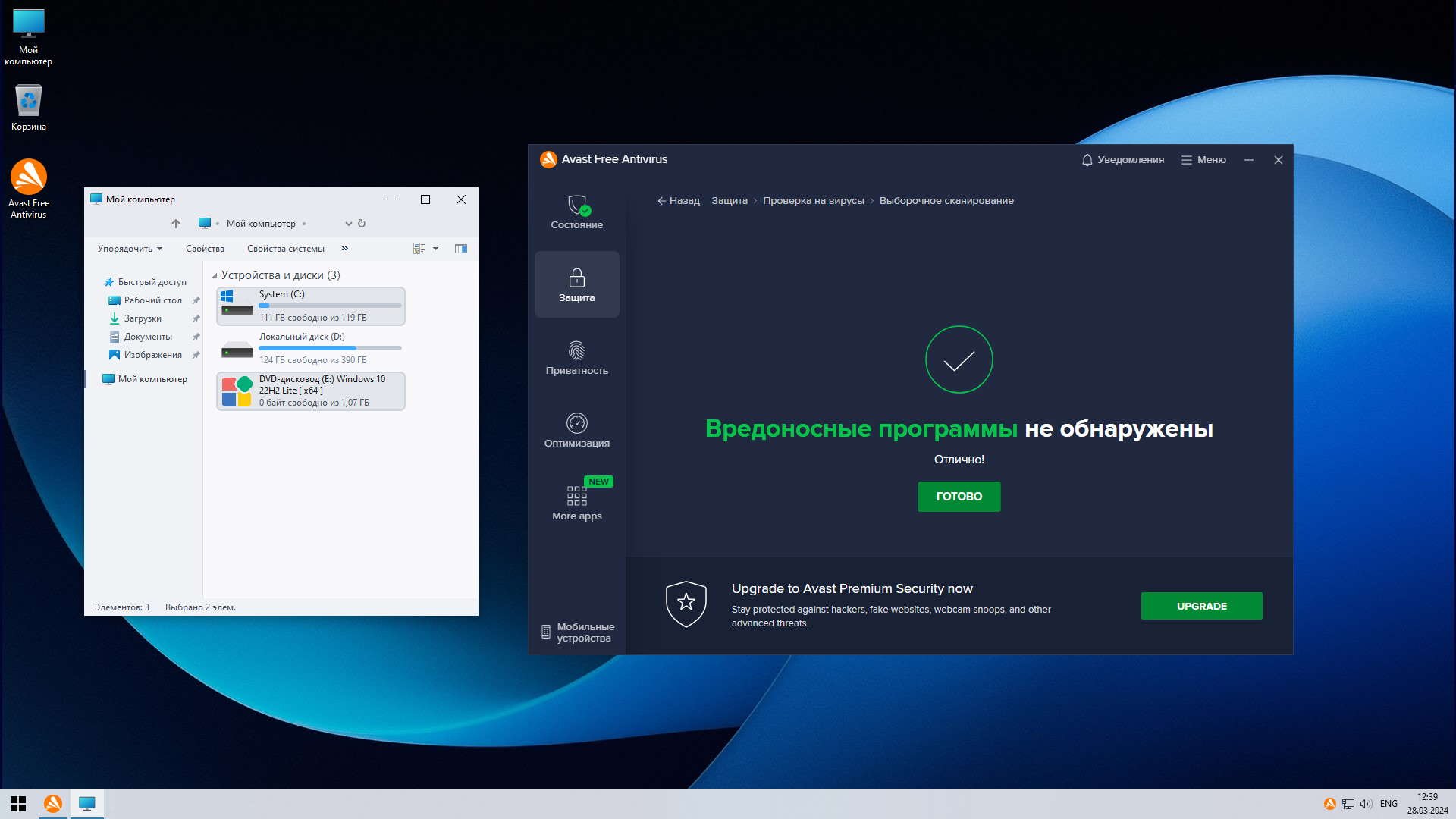
Task: Click Avast icon in system tray
Action: point(1329,804)
